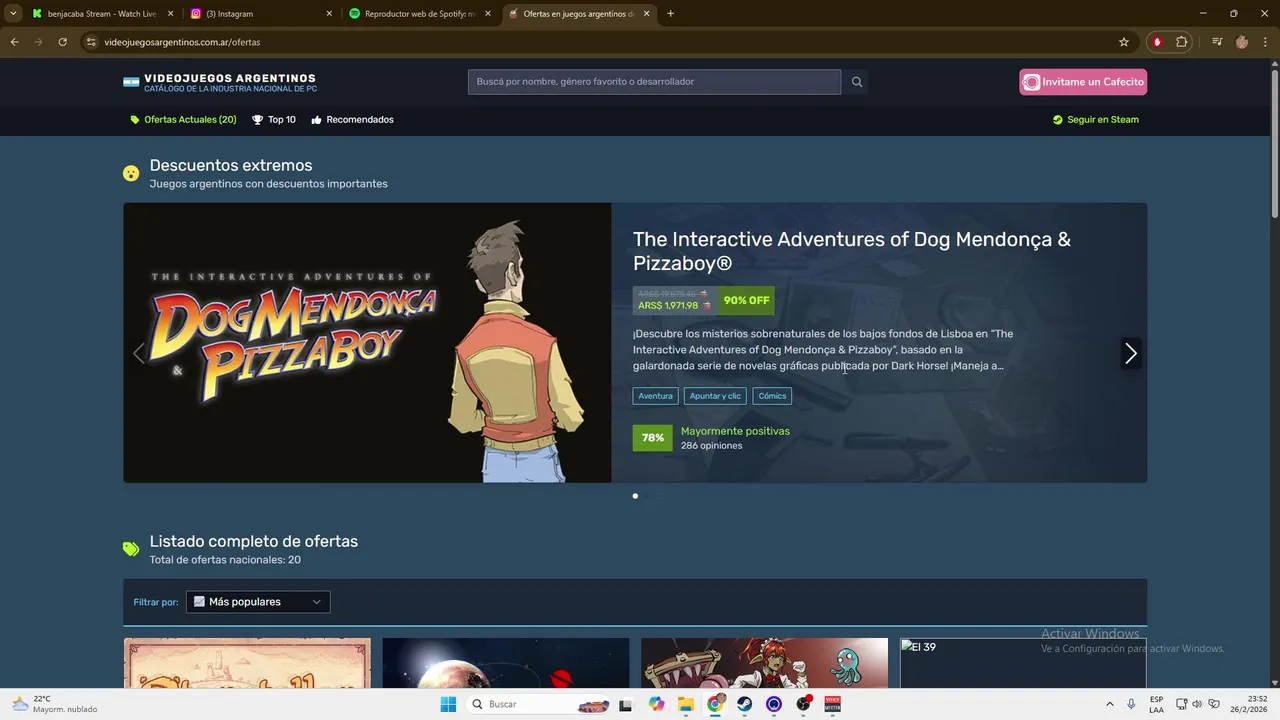Click the Descuentos extremos heading
Image resolution: width=1280 pixels, height=720 pixels.
pos(231,165)
